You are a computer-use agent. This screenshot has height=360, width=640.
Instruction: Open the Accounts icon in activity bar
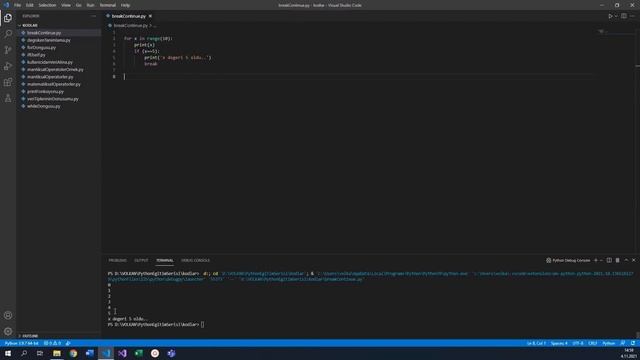pyautogui.click(x=8, y=315)
